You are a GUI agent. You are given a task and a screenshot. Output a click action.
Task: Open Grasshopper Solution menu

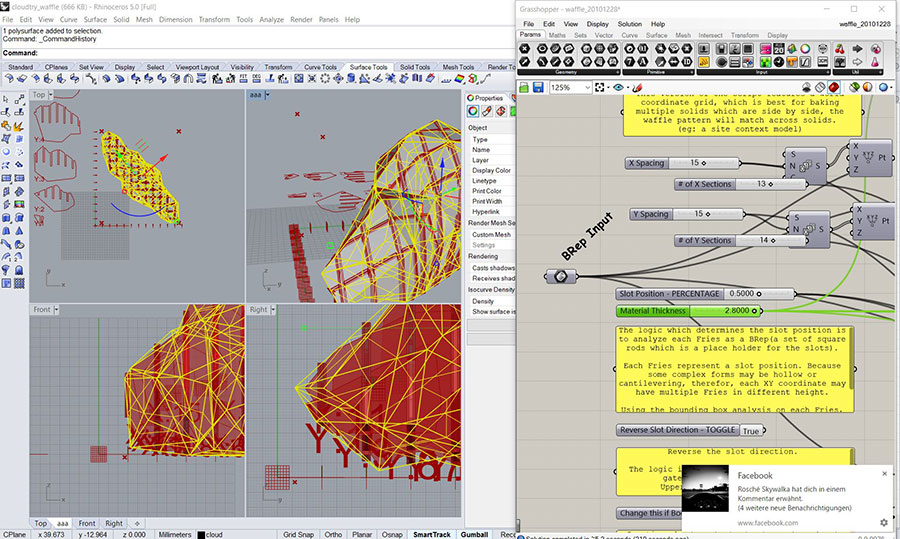click(x=629, y=24)
